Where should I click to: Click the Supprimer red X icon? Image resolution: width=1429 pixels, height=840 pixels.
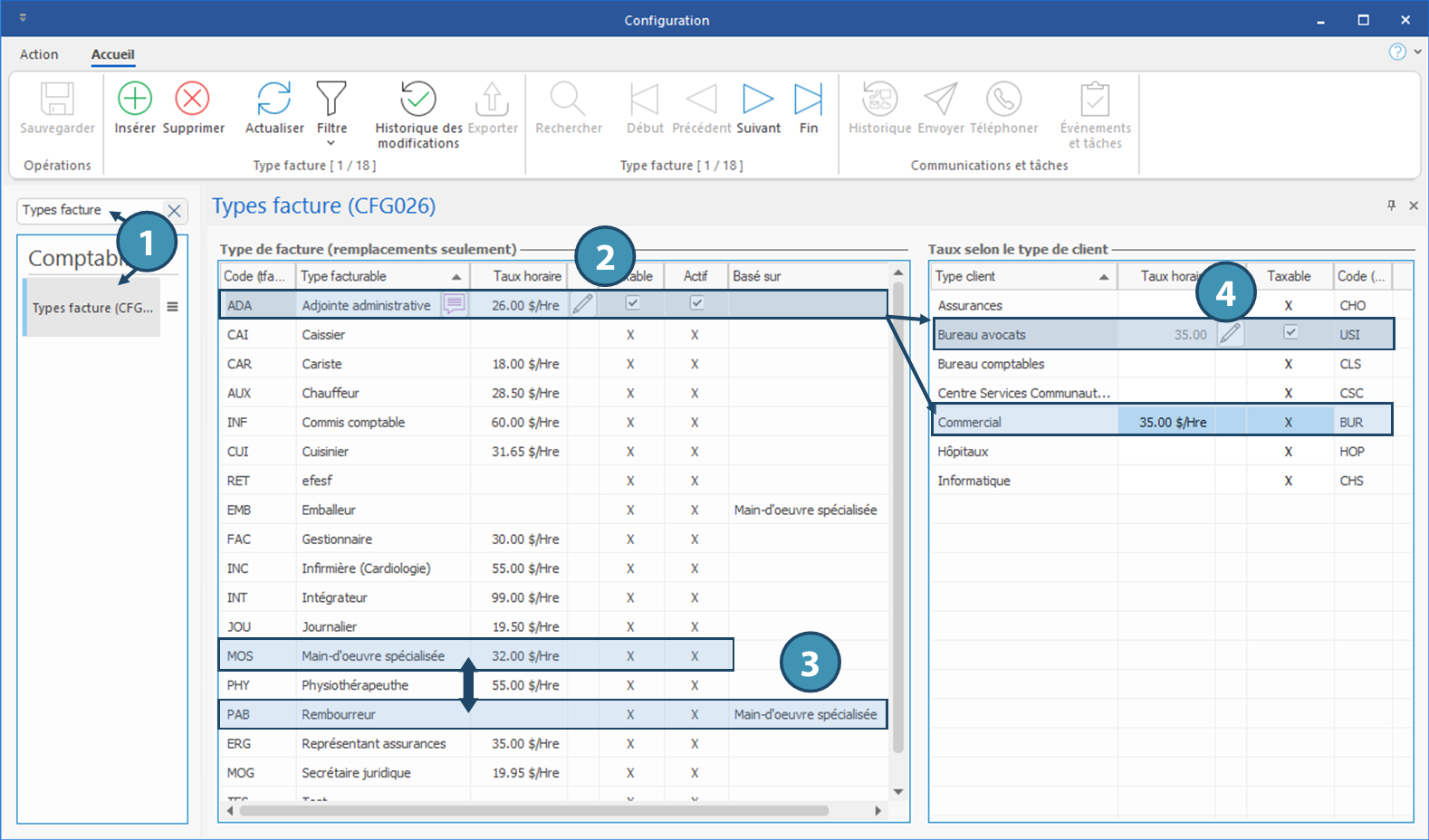[x=192, y=99]
